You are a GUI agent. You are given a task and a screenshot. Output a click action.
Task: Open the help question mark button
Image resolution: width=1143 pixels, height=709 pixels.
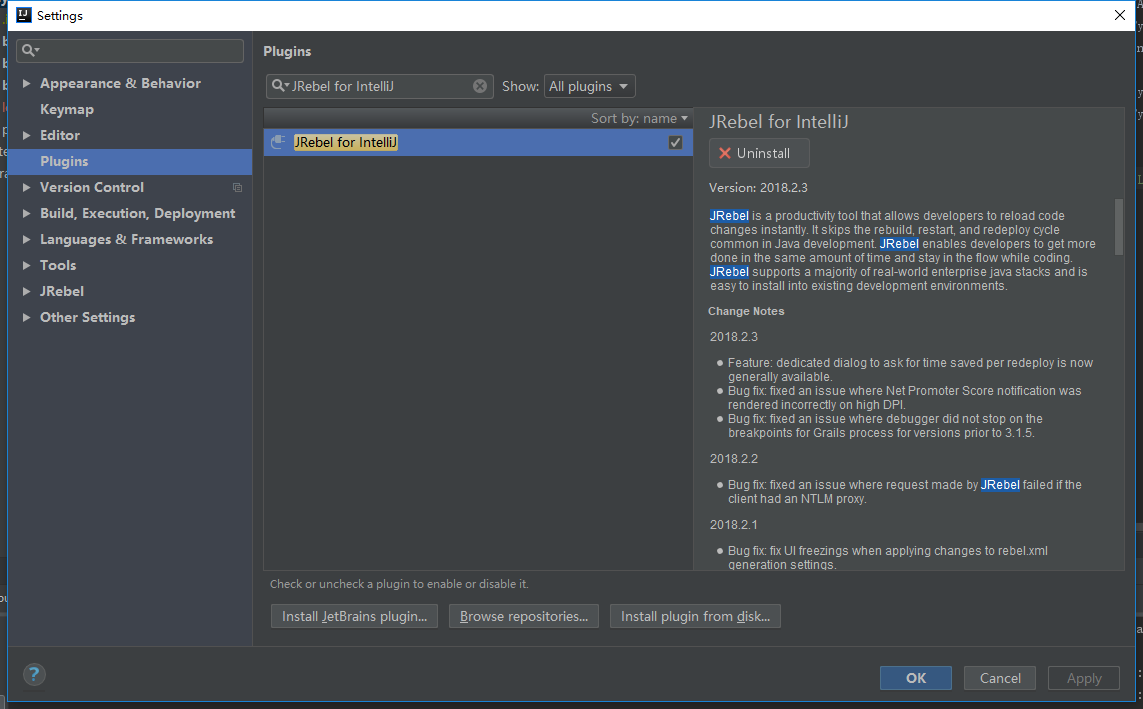pos(34,675)
